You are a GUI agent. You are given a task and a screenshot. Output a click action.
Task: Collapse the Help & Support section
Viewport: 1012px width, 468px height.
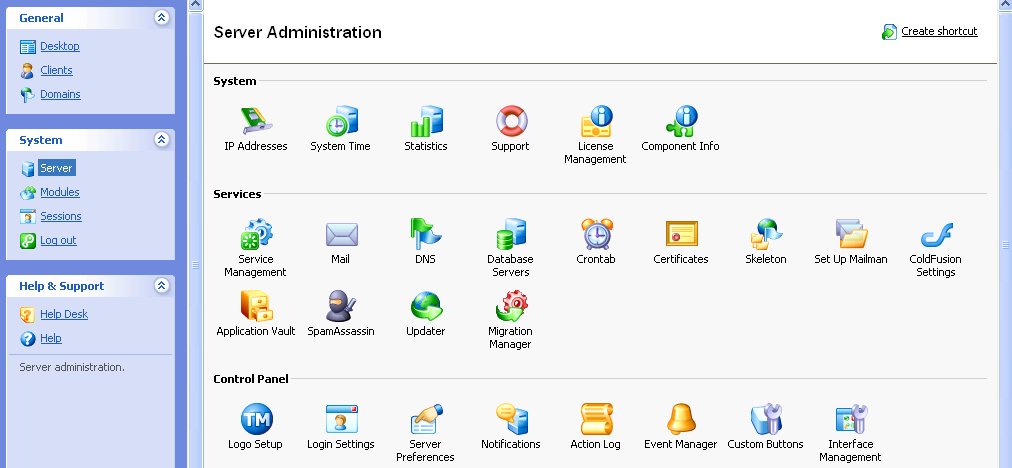pos(162,286)
